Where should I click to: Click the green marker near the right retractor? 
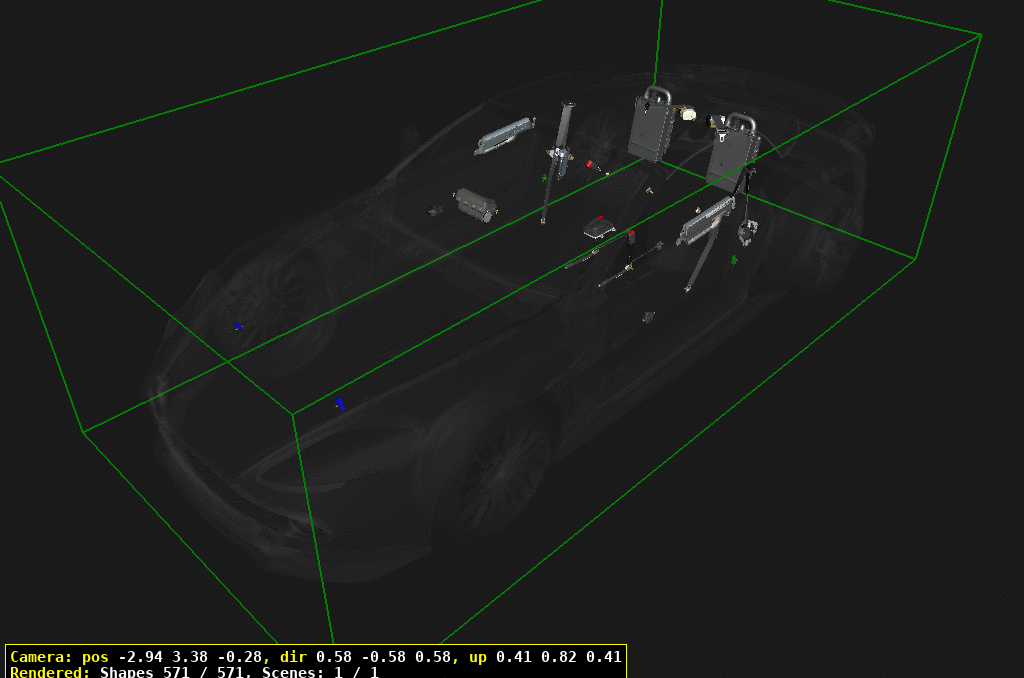[x=734, y=260]
